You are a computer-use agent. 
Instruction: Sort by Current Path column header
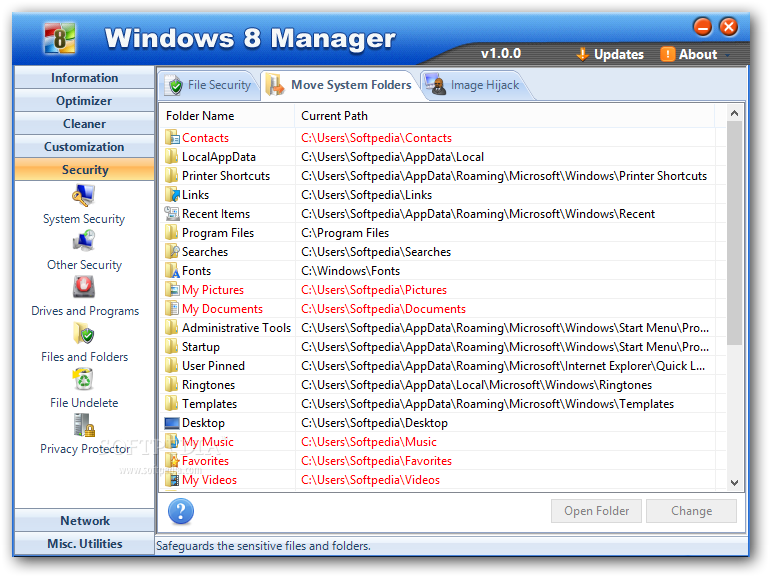504,116
